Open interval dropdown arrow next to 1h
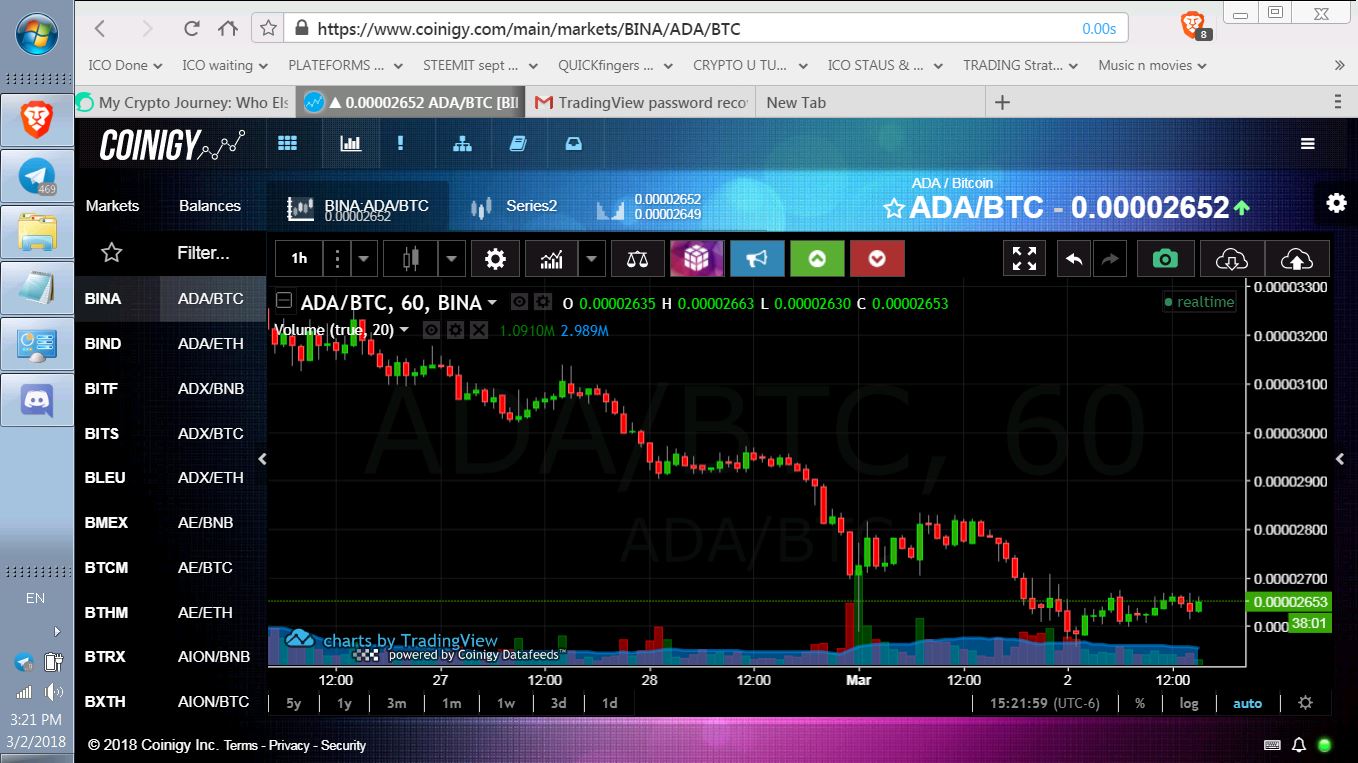 click(x=363, y=259)
